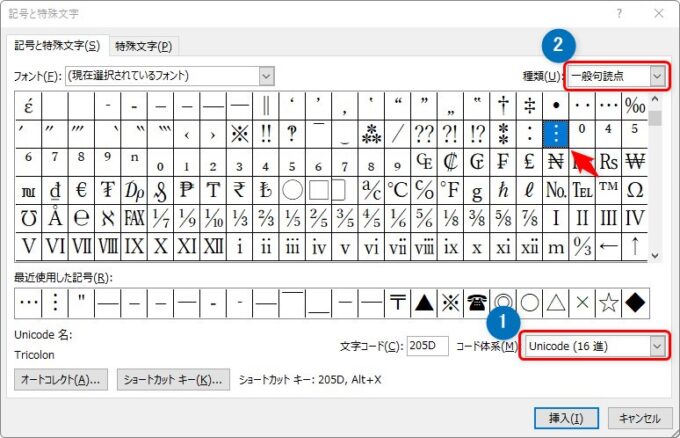Pick the Euro sign symbol
680x438 pixels.
tap(81, 190)
